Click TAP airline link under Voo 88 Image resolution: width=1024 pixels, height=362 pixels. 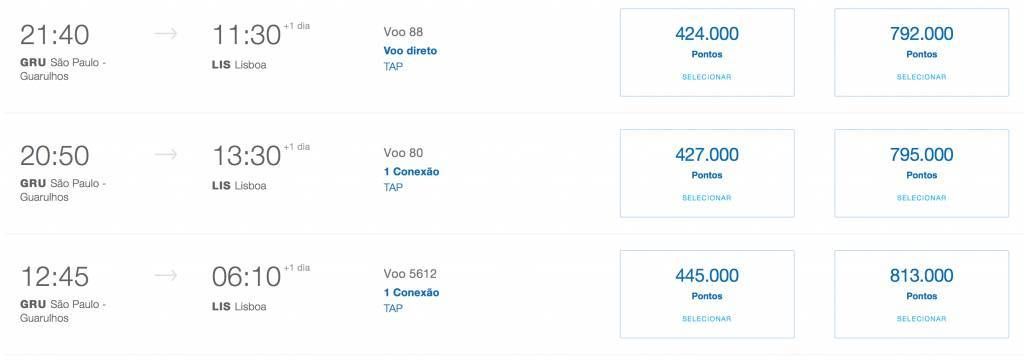[393, 66]
